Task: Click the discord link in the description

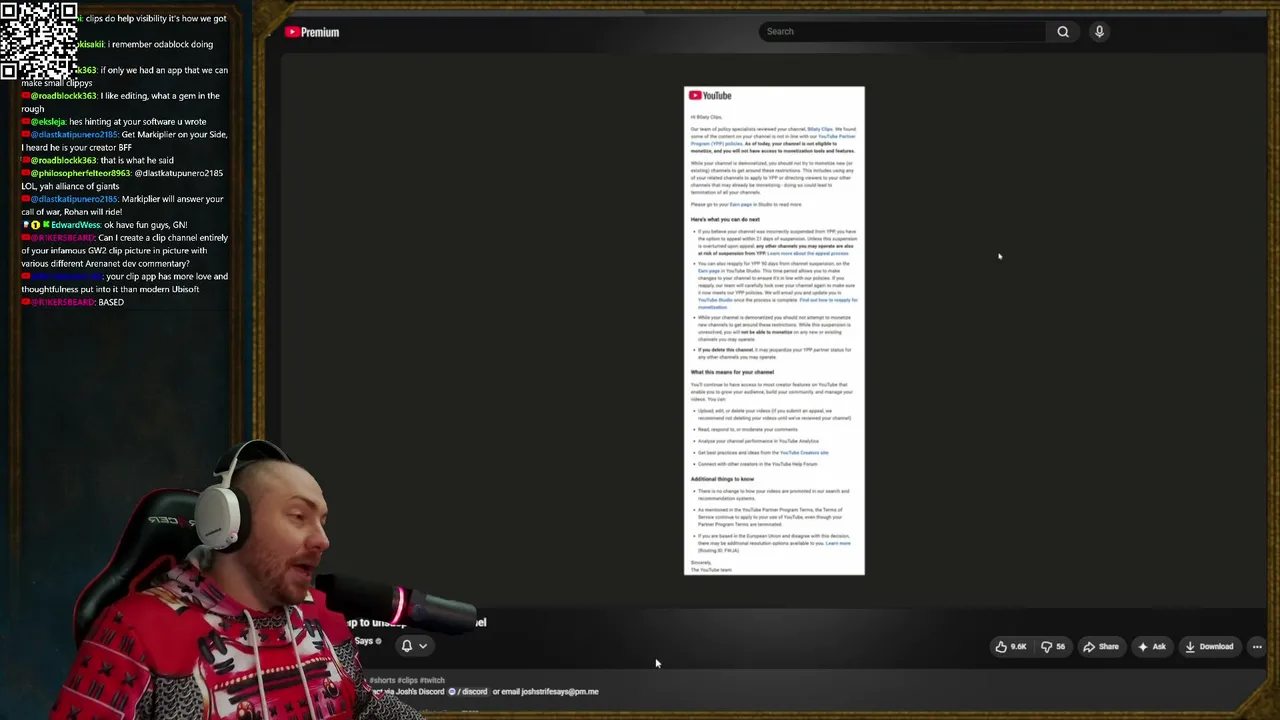Action: (x=467, y=692)
